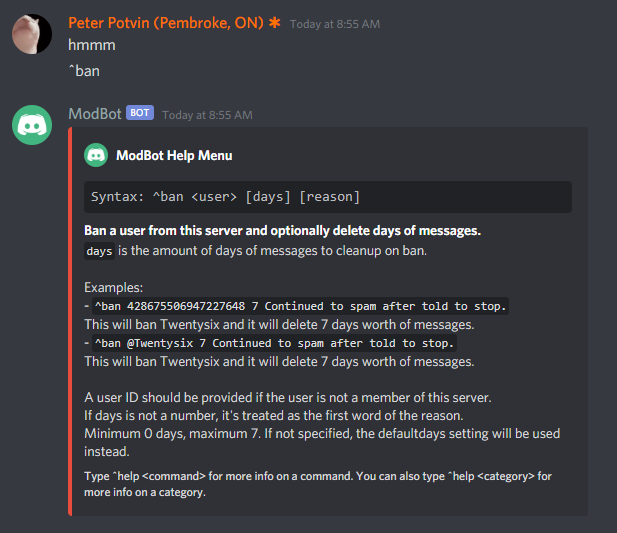Screen dimensions: 617x533
Task: Click the red embed side border
Action: pos(70,321)
